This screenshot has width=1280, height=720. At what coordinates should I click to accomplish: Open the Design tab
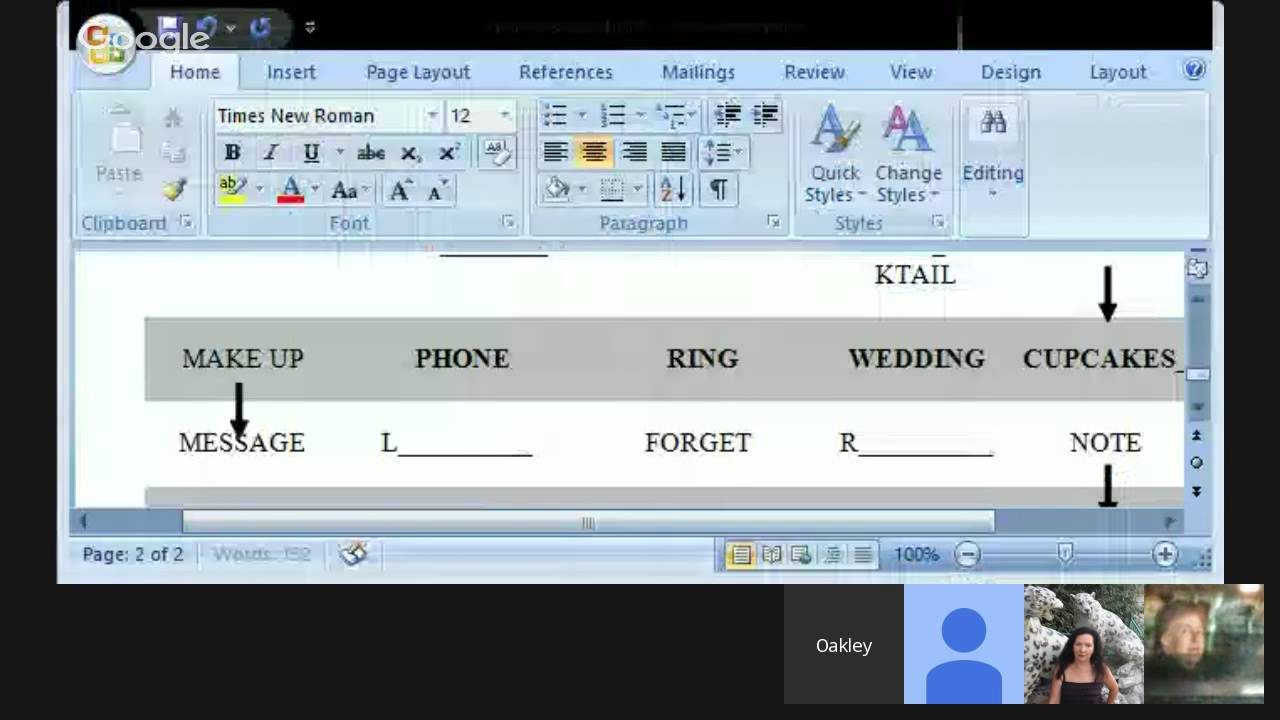pos(1011,72)
